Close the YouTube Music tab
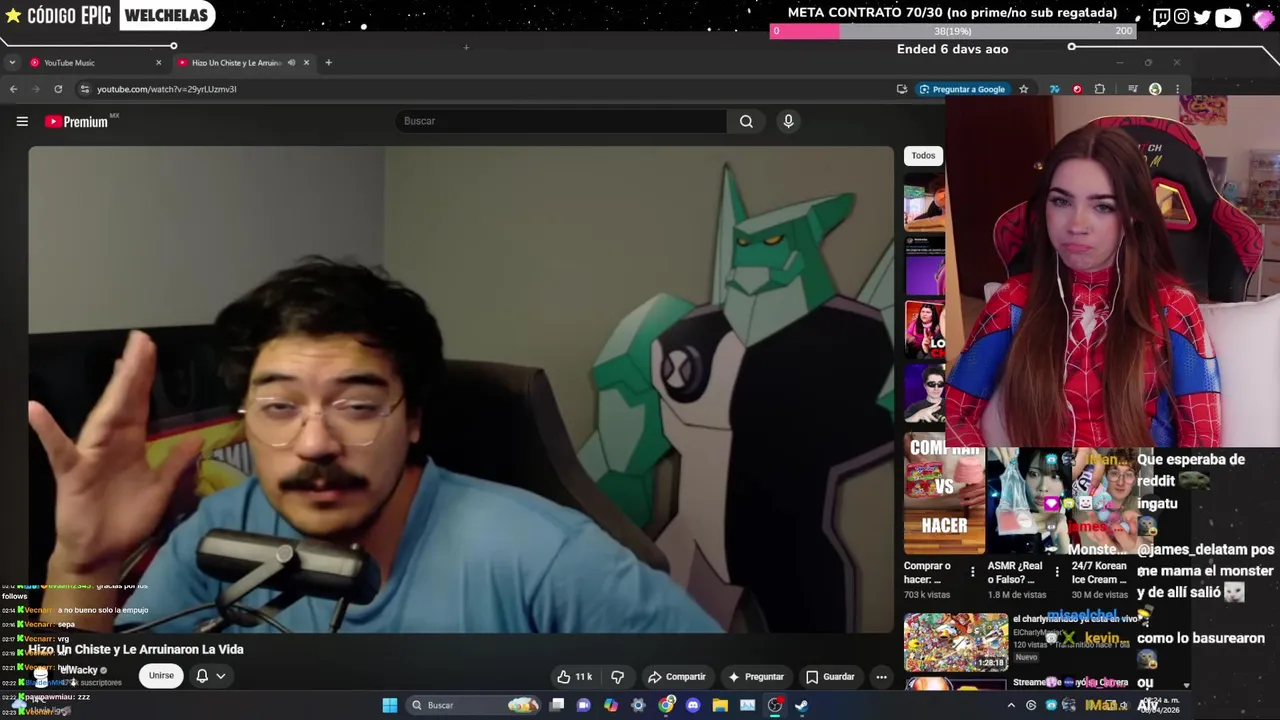This screenshot has height=720, width=1280. pyautogui.click(x=158, y=63)
